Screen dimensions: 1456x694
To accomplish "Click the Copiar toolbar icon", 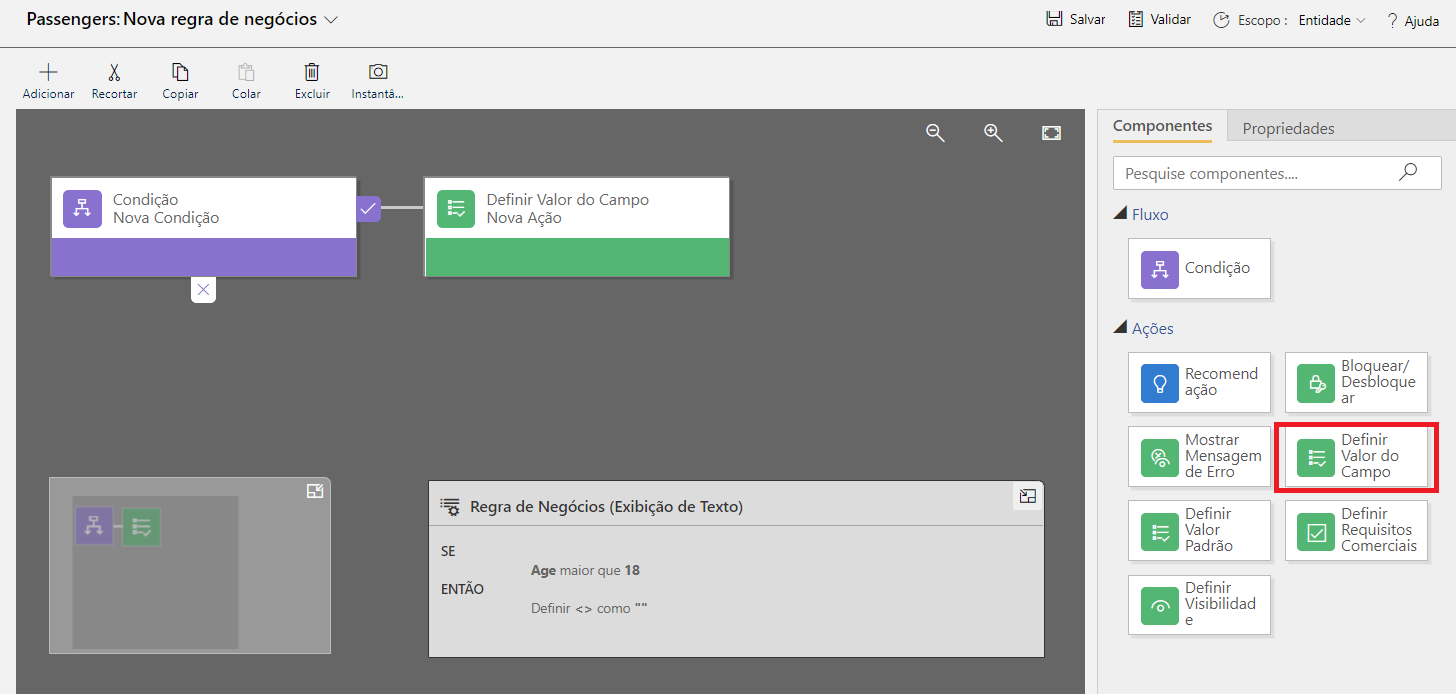I will 180,72.
